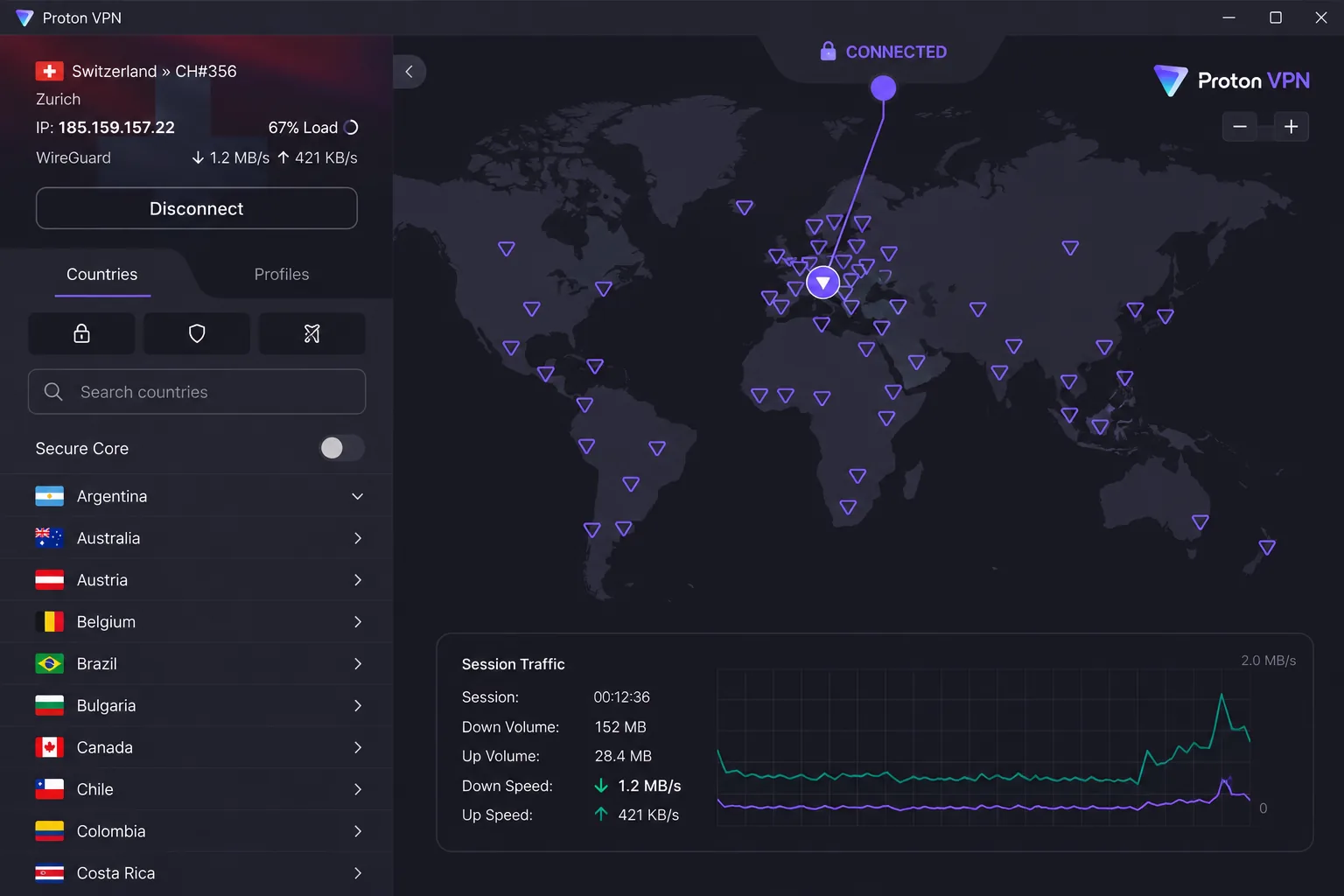Click the Australia flag icon
The width and height of the screenshot is (1344, 896).
click(49, 538)
